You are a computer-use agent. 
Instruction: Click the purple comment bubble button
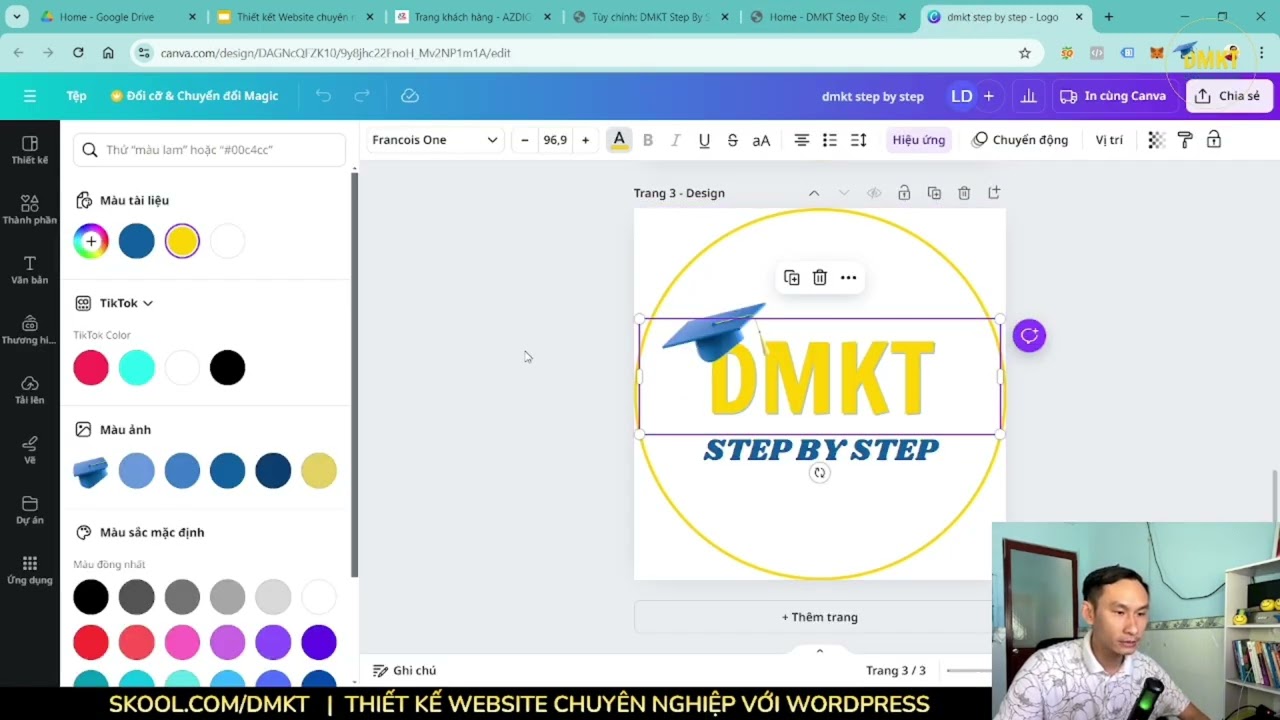pyautogui.click(x=1029, y=336)
